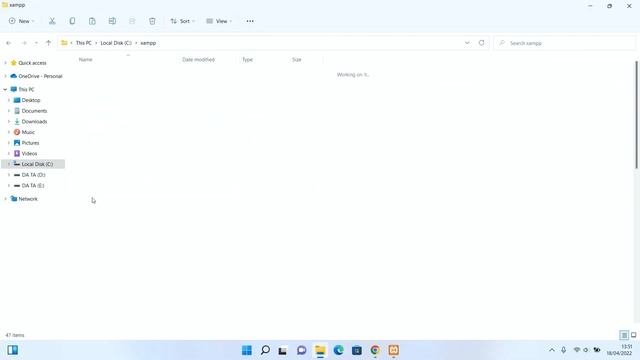This screenshot has width=640, height=360.
Task: Sort by Size column header
Action: click(x=297, y=60)
